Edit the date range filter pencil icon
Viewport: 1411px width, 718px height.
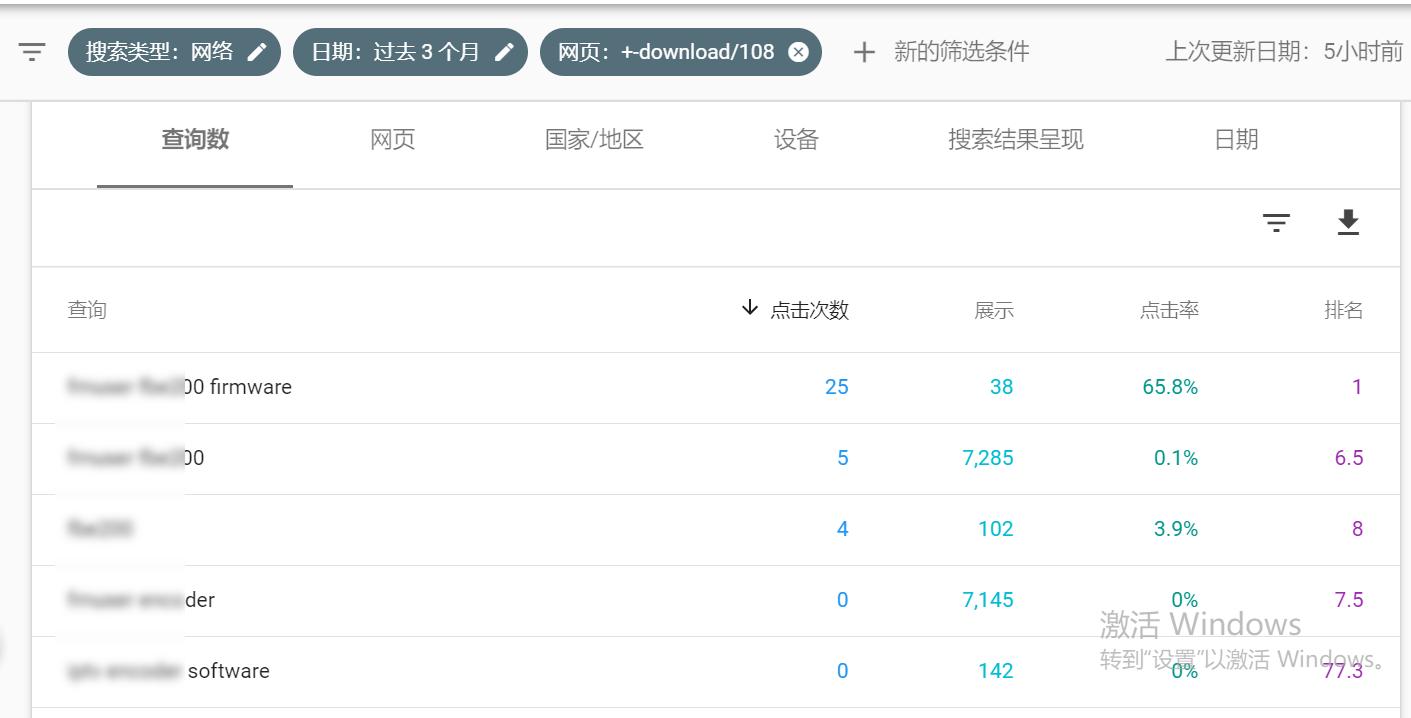[x=504, y=52]
